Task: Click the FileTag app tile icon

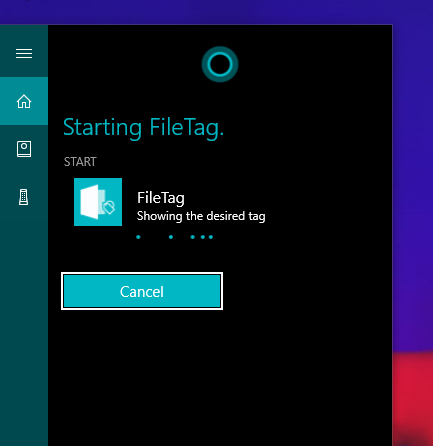Action: pyautogui.click(x=98, y=202)
